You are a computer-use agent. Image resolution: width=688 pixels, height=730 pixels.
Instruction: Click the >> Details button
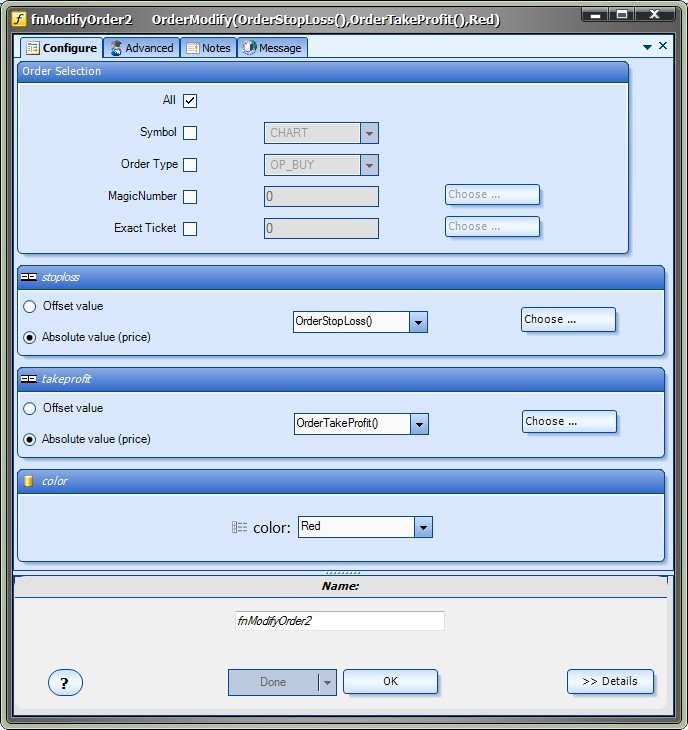(610, 682)
